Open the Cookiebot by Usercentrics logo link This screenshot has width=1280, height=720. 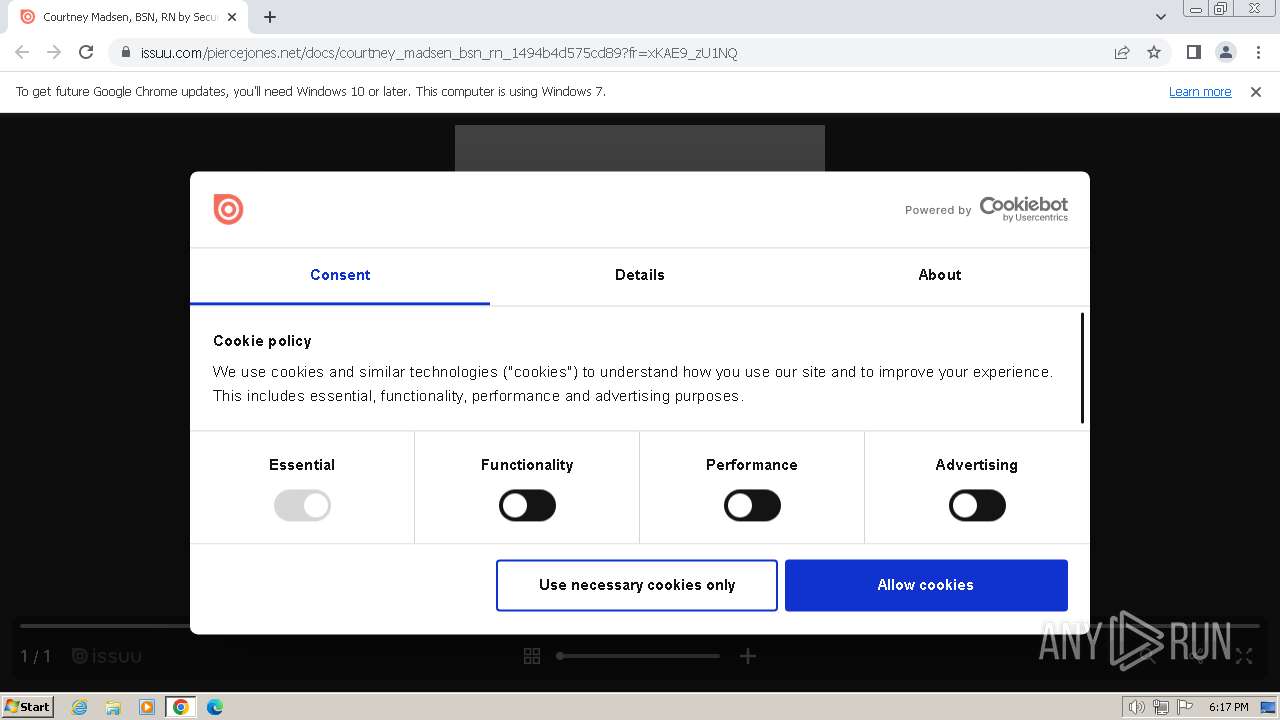(1023, 209)
